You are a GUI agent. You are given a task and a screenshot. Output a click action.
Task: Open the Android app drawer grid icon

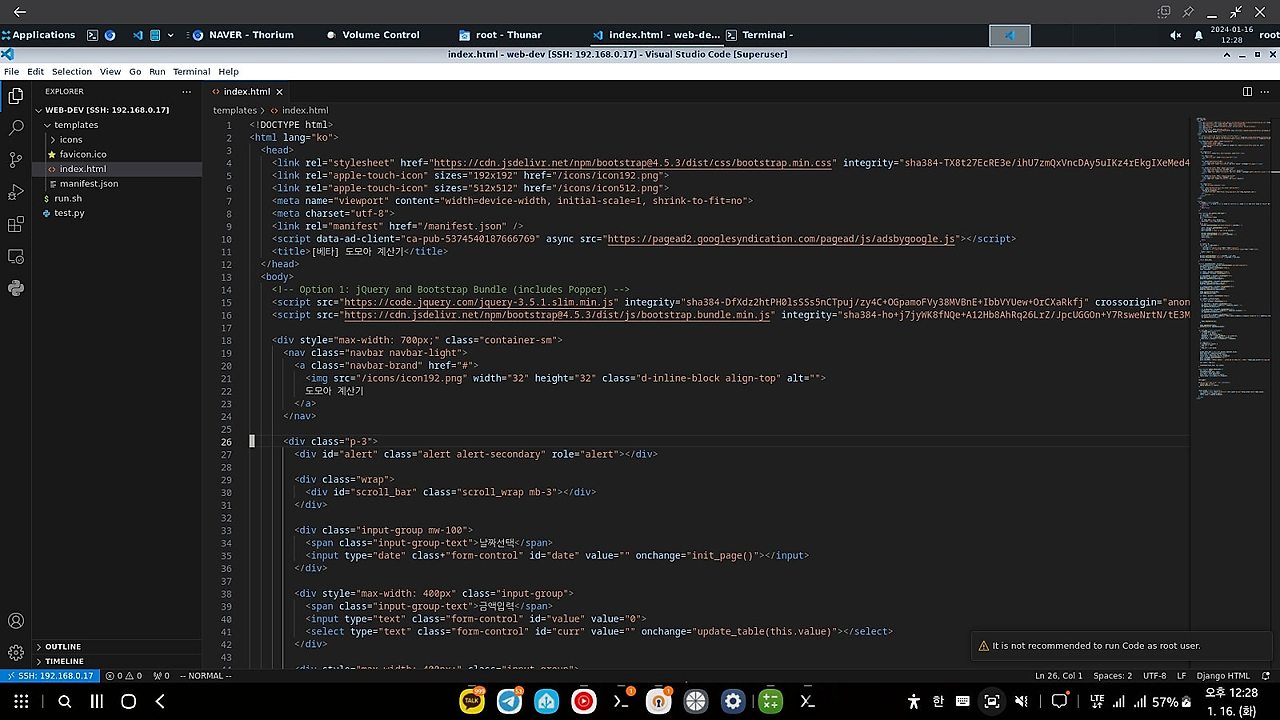click(x=21, y=702)
